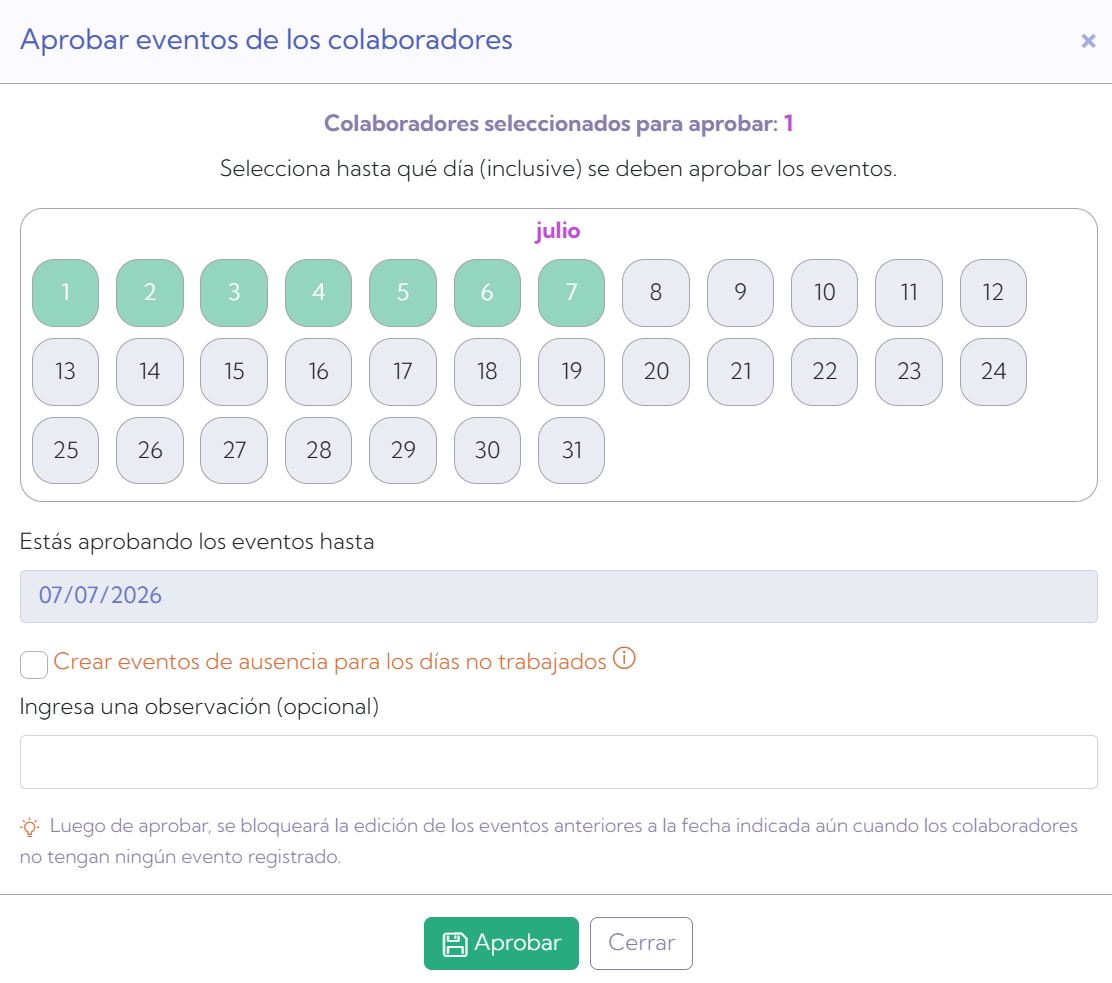Set approval date to day 30
The height and width of the screenshot is (983, 1112).
[487, 450]
